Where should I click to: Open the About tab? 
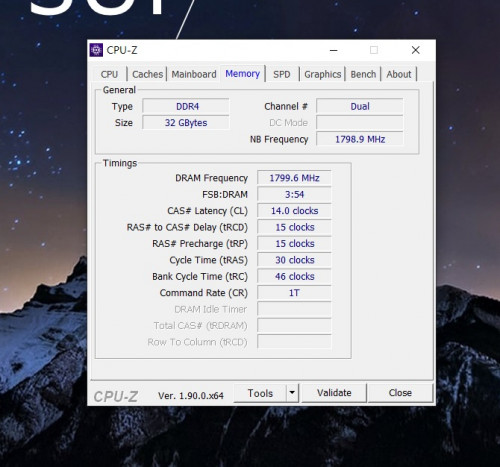coord(399,74)
